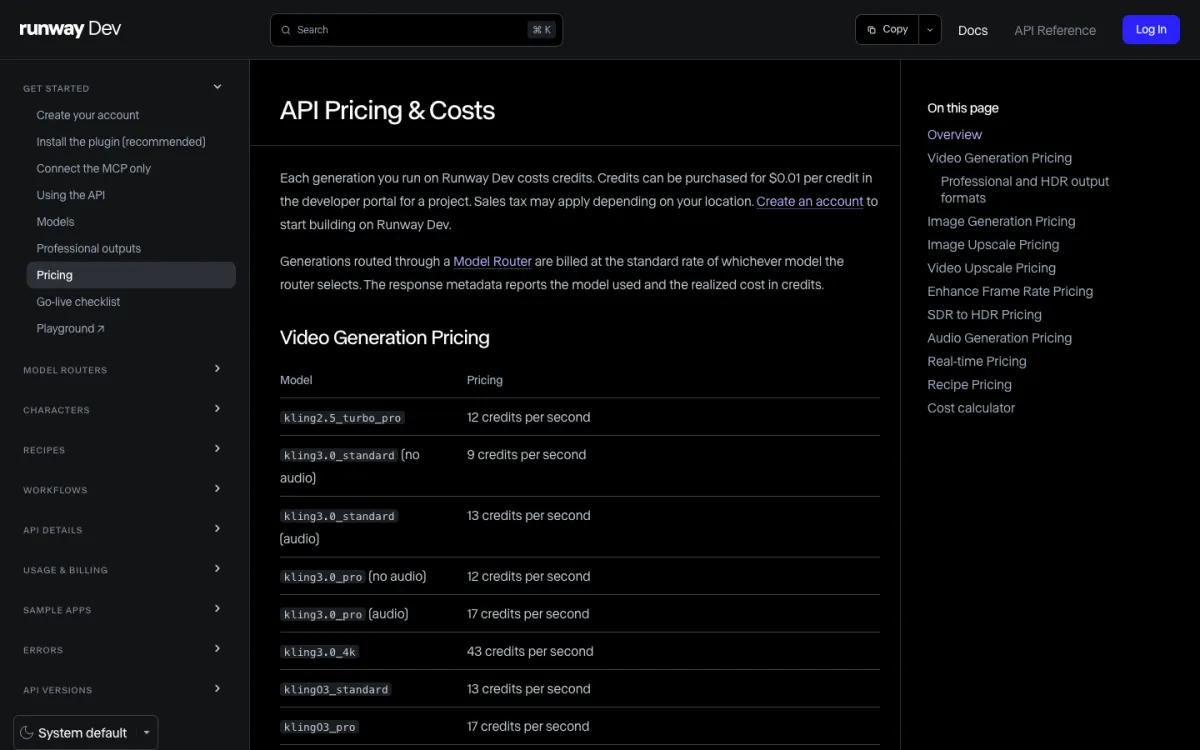Go to Create your account page
The image size is (1200, 750).
pyautogui.click(x=88, y=115)
